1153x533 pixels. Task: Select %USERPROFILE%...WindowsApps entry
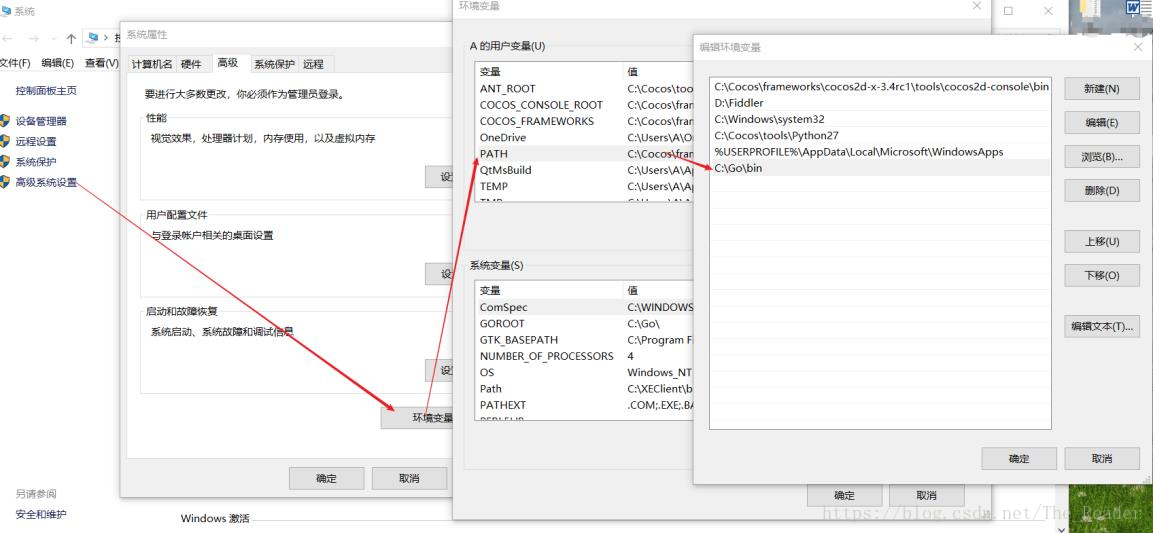click(x=880, y=151)
